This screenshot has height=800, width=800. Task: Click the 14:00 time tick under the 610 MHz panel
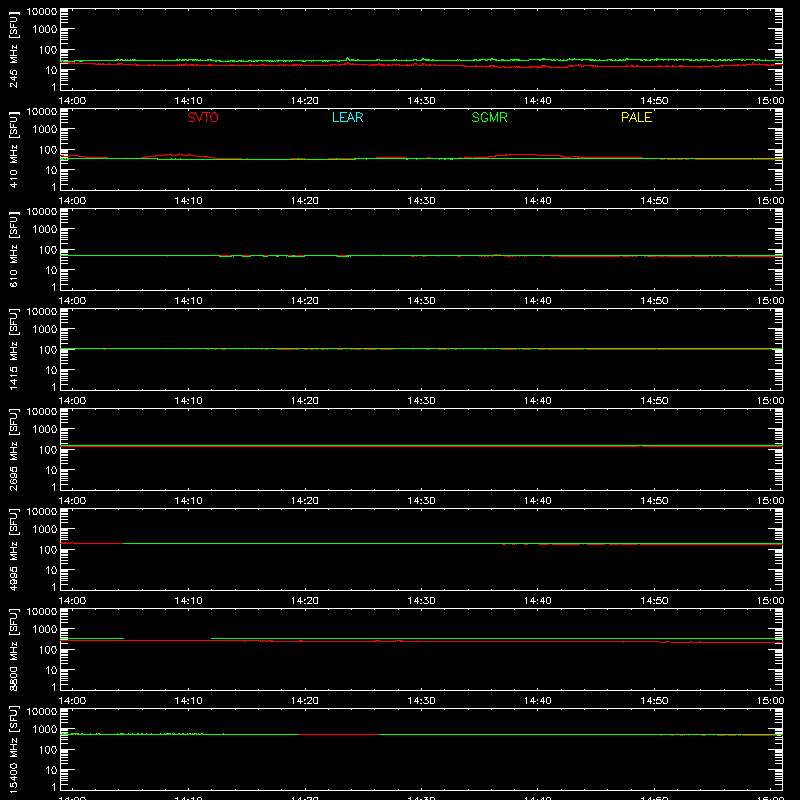pyautogui.click(x=72, y=301)
